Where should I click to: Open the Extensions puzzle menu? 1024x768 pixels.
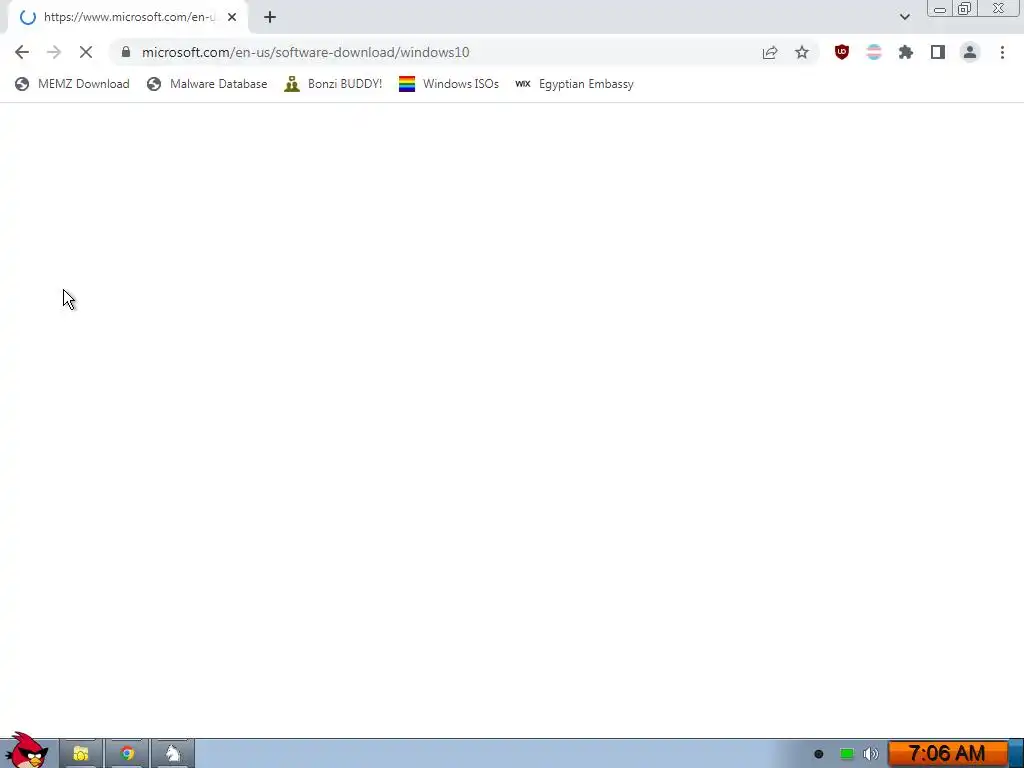[x=906, y=52]
